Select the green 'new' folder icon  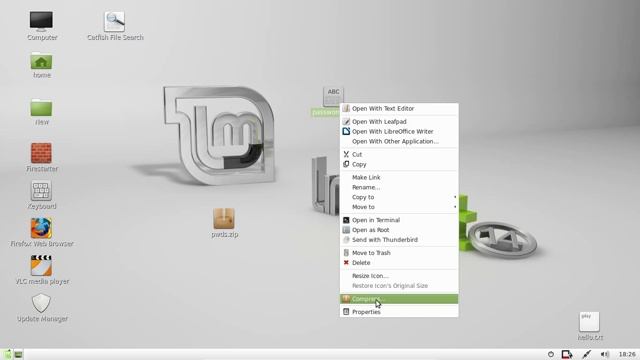click(x=41, y=108)
